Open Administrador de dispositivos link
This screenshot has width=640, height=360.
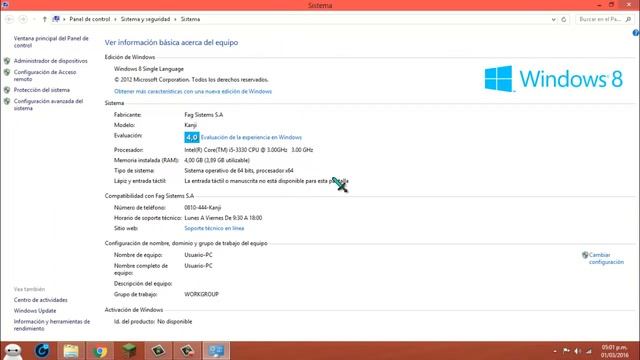51,61
